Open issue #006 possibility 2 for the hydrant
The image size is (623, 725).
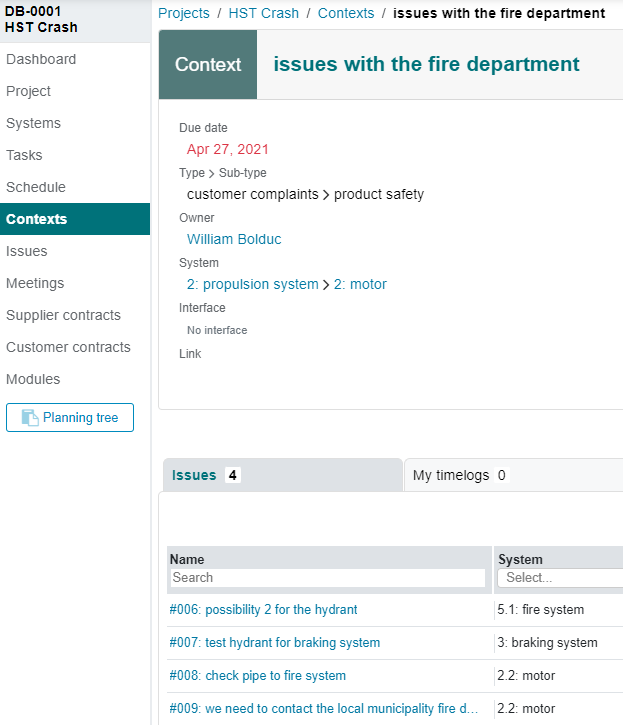click(263, 609)
